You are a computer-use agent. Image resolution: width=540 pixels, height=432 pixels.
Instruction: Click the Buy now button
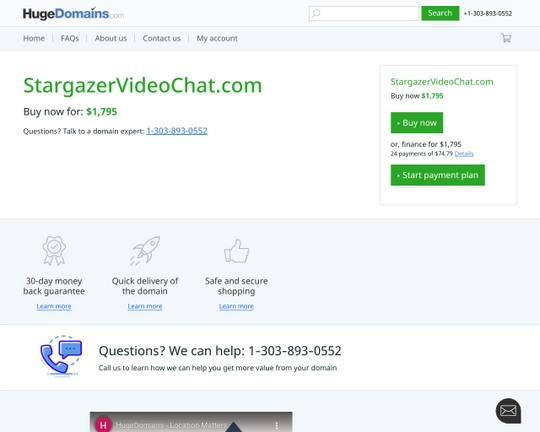[x=417, y=123]
